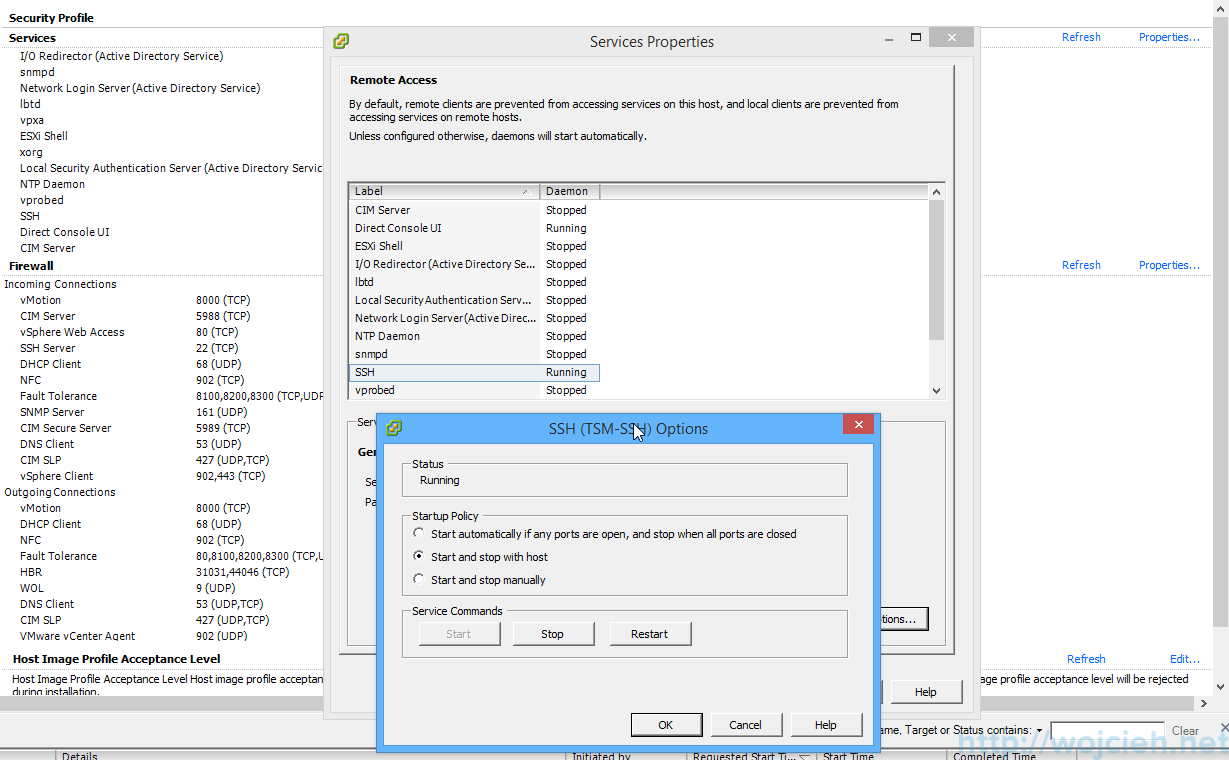Select the "Start and stop with host" option
1229x760 pixels.
tap(418, 556)
